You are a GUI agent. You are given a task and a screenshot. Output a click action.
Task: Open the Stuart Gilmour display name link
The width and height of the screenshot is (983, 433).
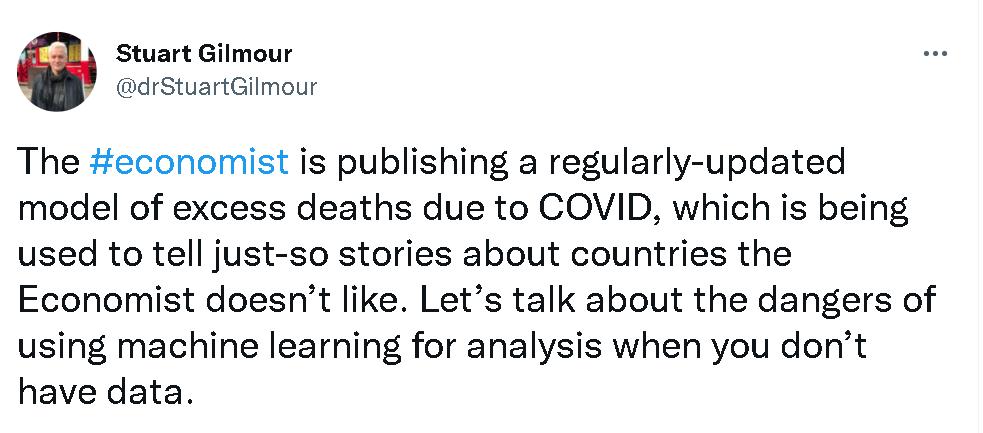coord(205,53)
